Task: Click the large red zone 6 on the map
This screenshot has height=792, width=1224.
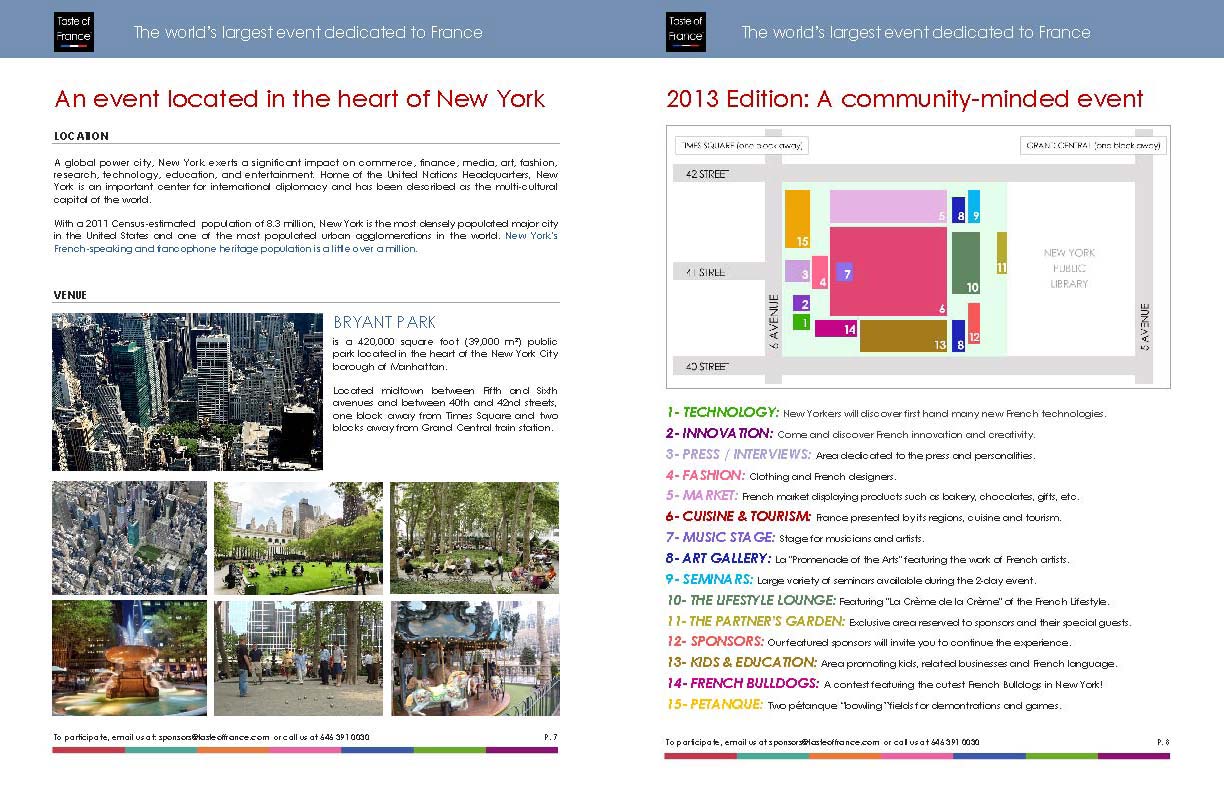Action: (x=888, y=272)
